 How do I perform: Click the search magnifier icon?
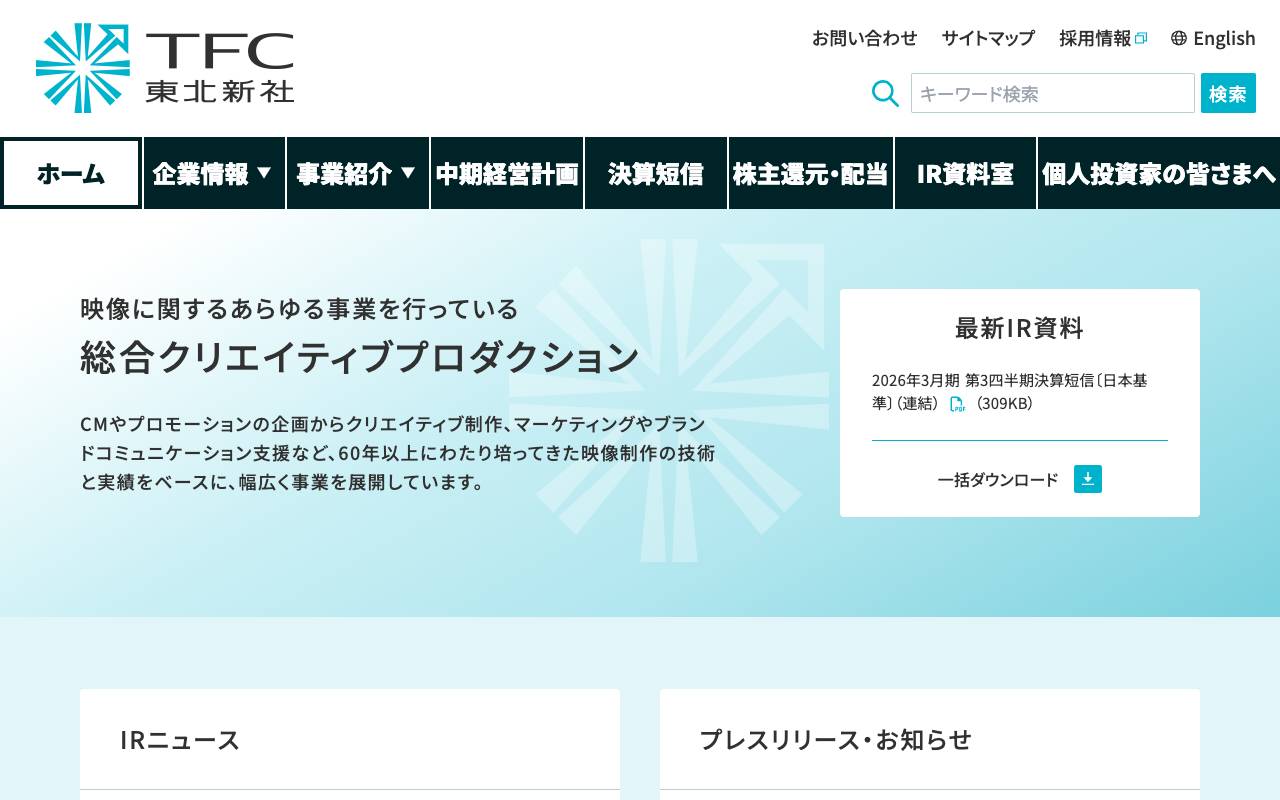click(x=885, y=93)
